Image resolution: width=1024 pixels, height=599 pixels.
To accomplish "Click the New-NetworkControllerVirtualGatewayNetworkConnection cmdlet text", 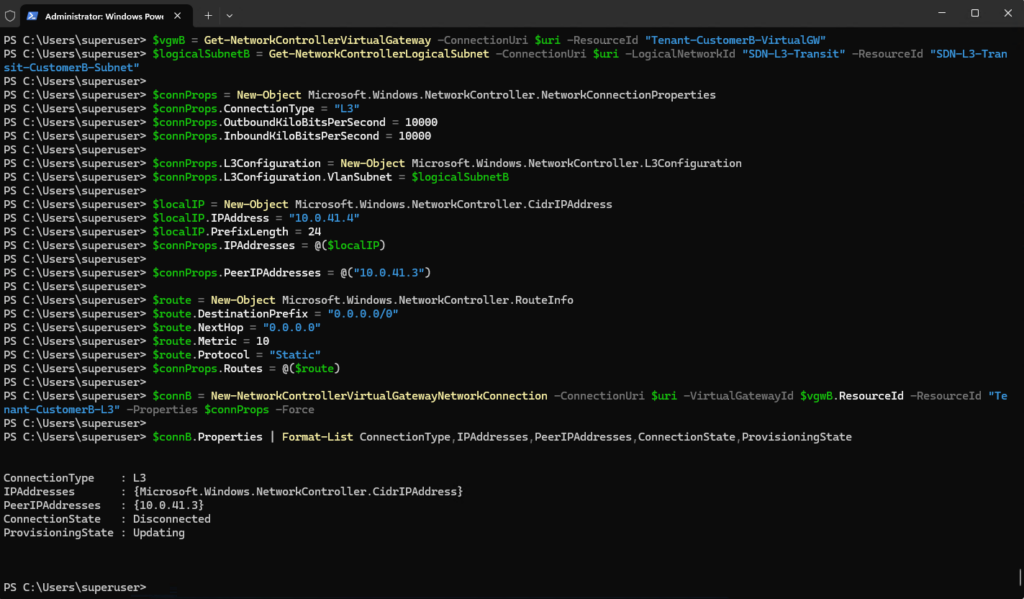I will click(379, 396).
